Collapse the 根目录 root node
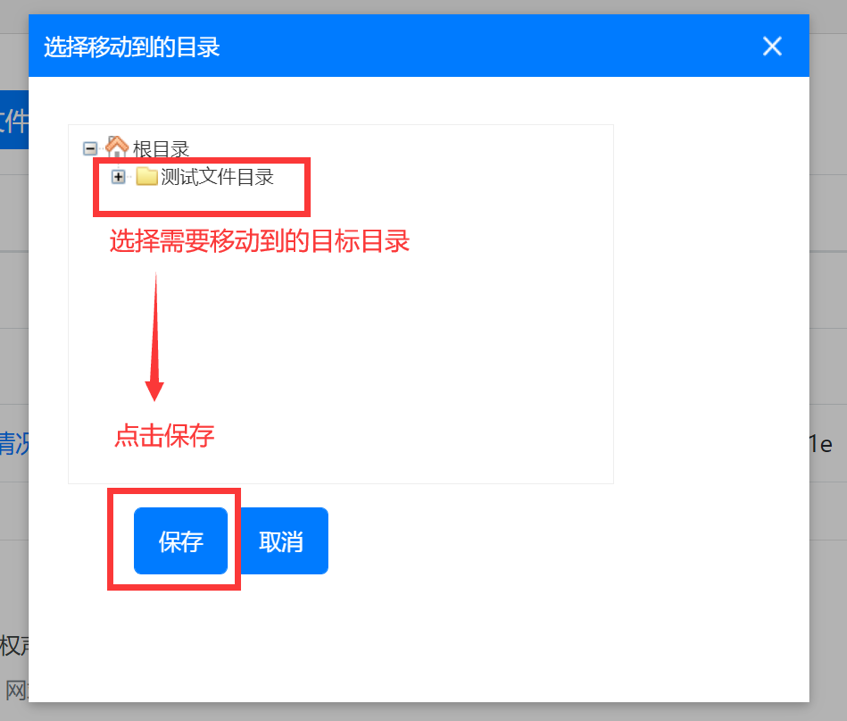 pyautogui.click(x=90, y=148)
